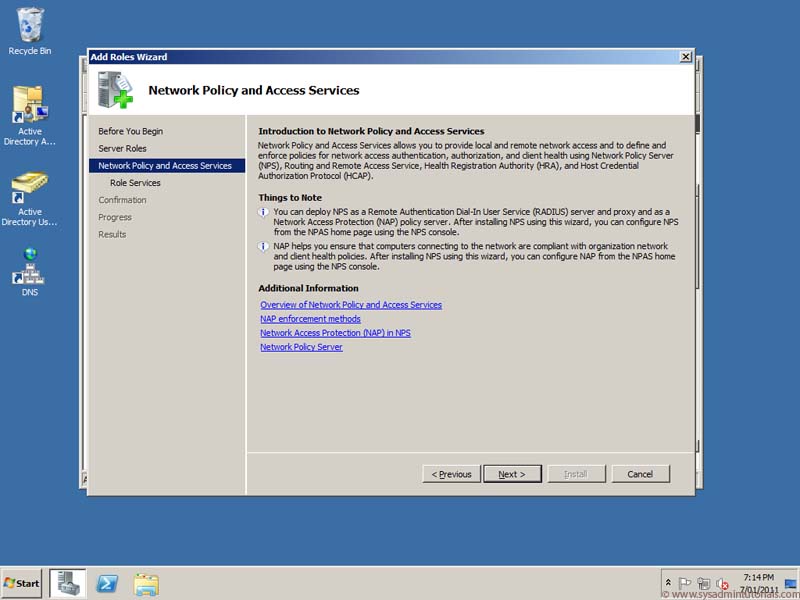Go to Role Services step

point(135,183)
